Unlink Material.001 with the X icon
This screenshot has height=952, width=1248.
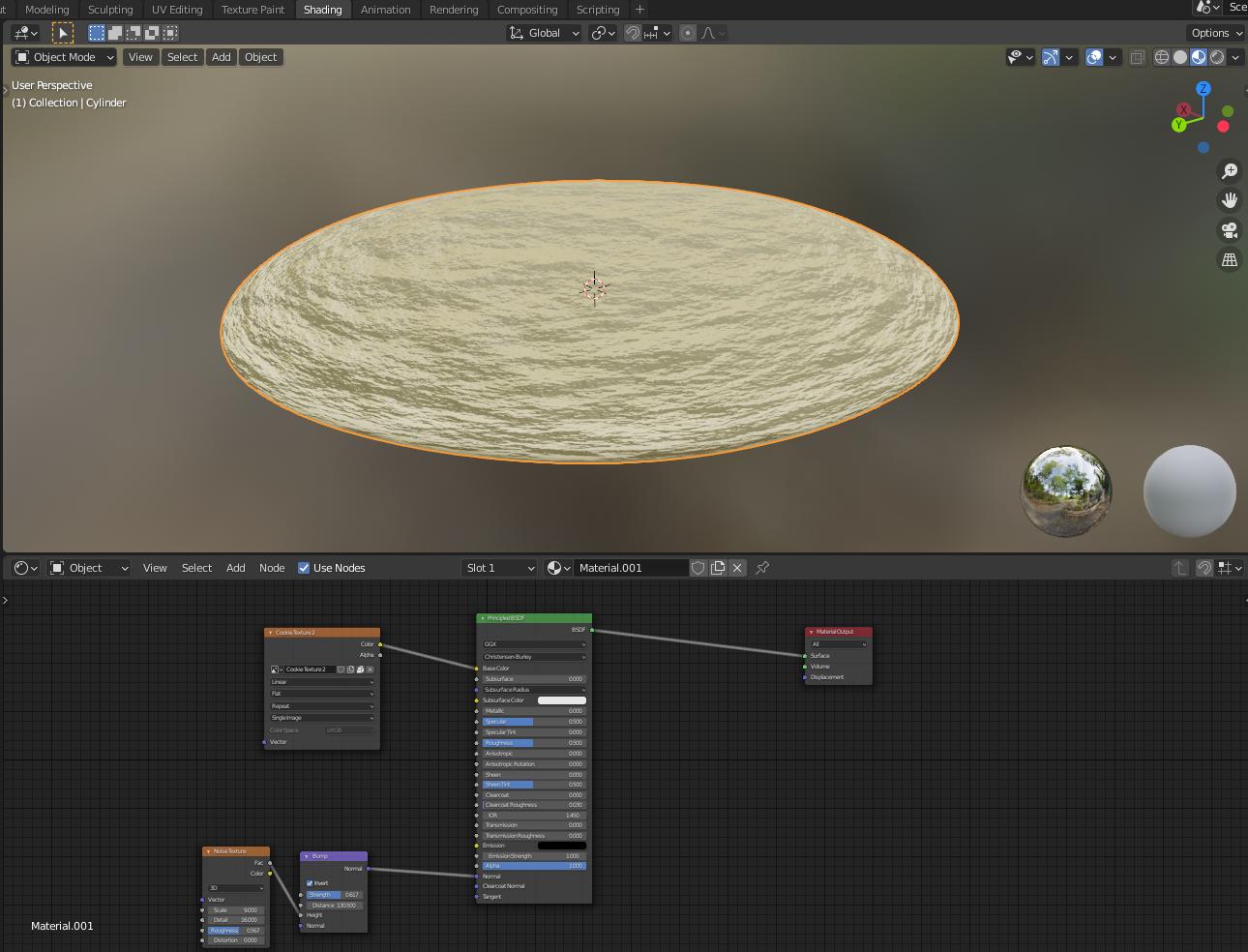coord(737,568)
